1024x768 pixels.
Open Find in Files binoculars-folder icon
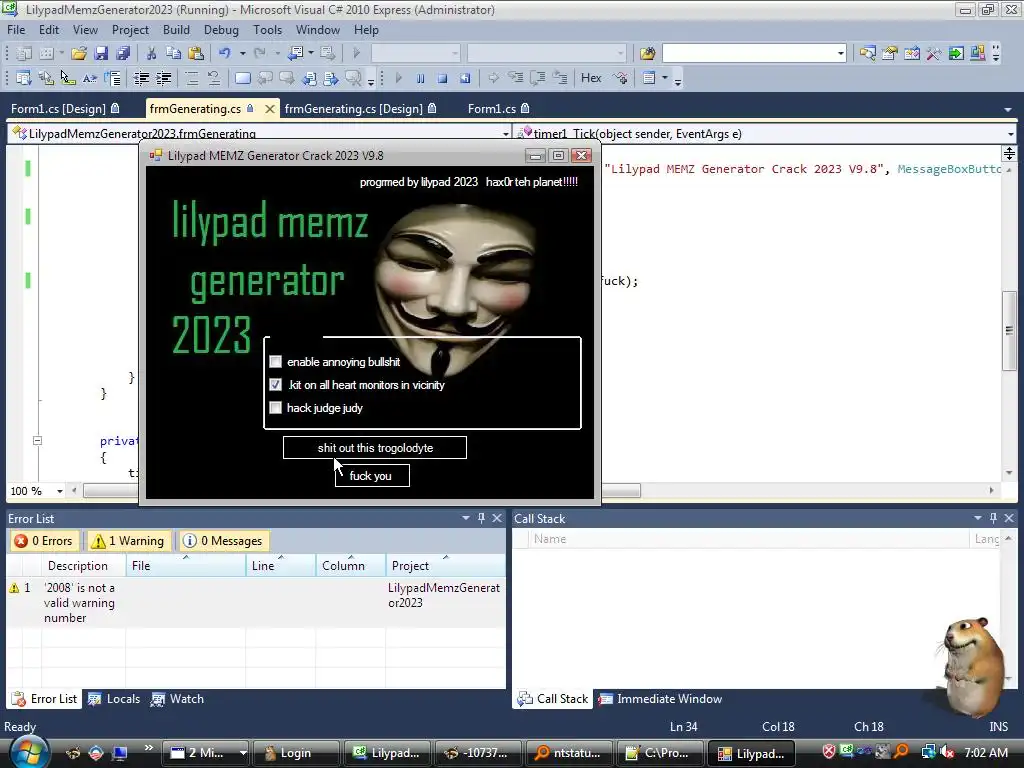[x=647, y=54]
